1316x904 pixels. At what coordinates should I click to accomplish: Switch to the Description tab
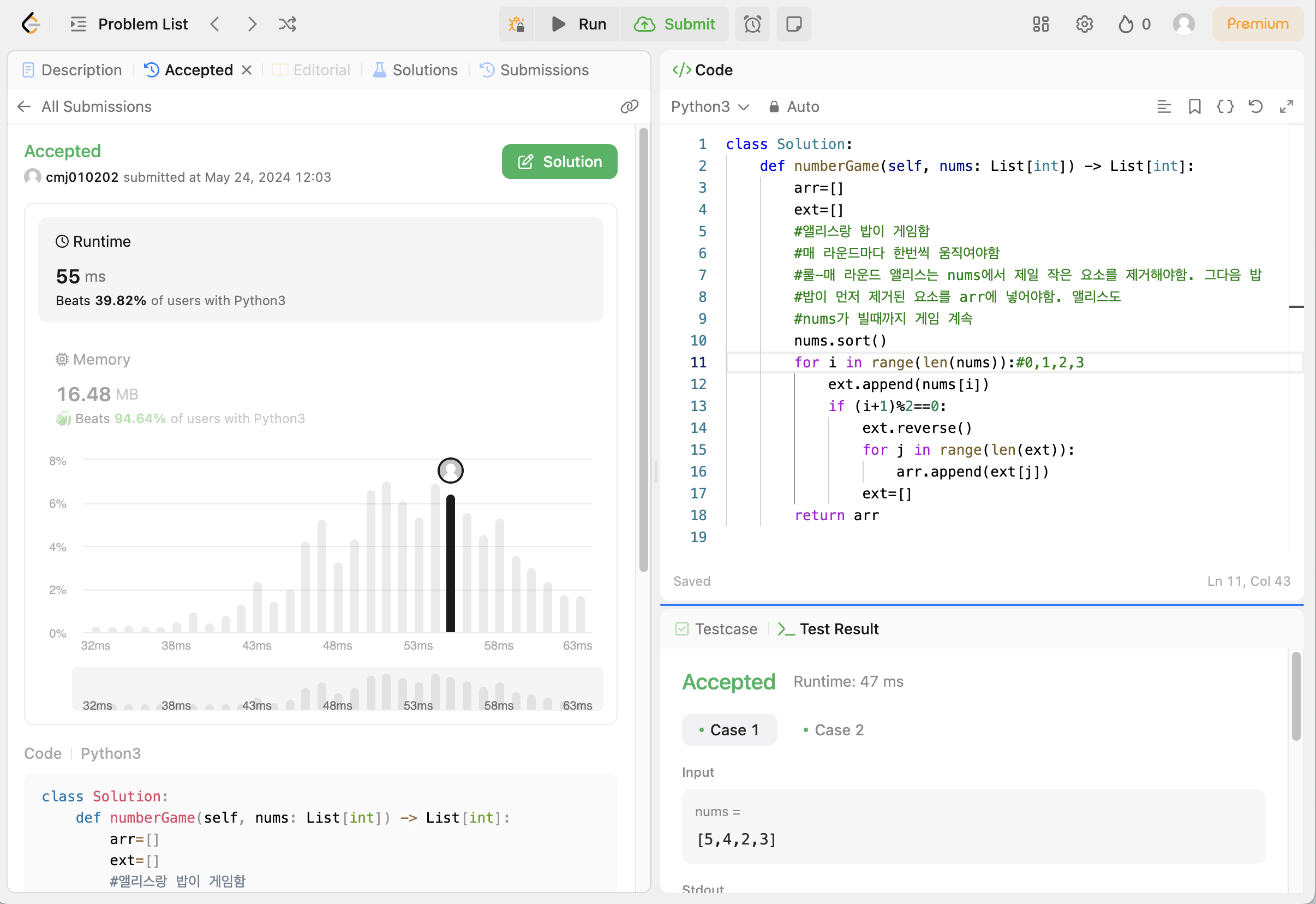(x=72, y=70)
